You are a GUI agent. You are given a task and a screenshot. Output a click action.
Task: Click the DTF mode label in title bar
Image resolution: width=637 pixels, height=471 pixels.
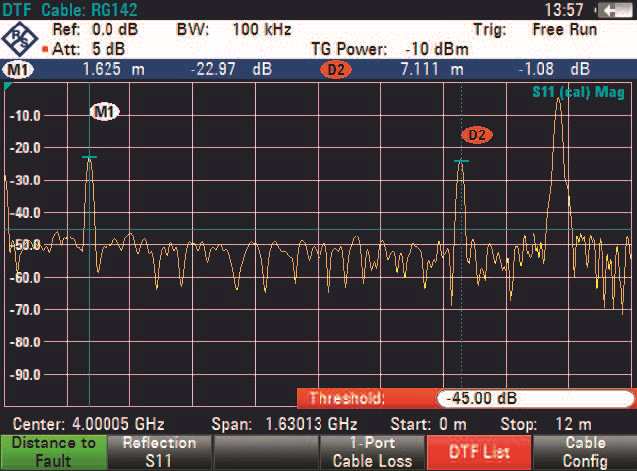point(17,10)
